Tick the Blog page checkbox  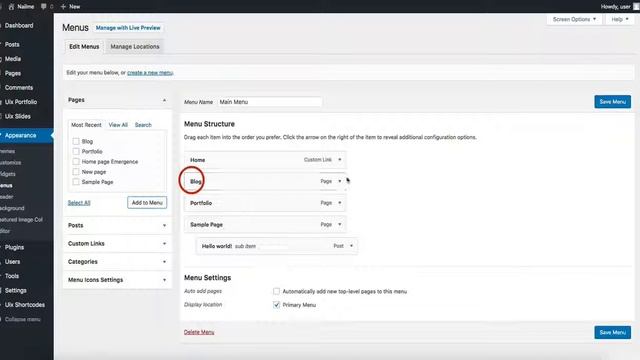click(x=76, y=141)
